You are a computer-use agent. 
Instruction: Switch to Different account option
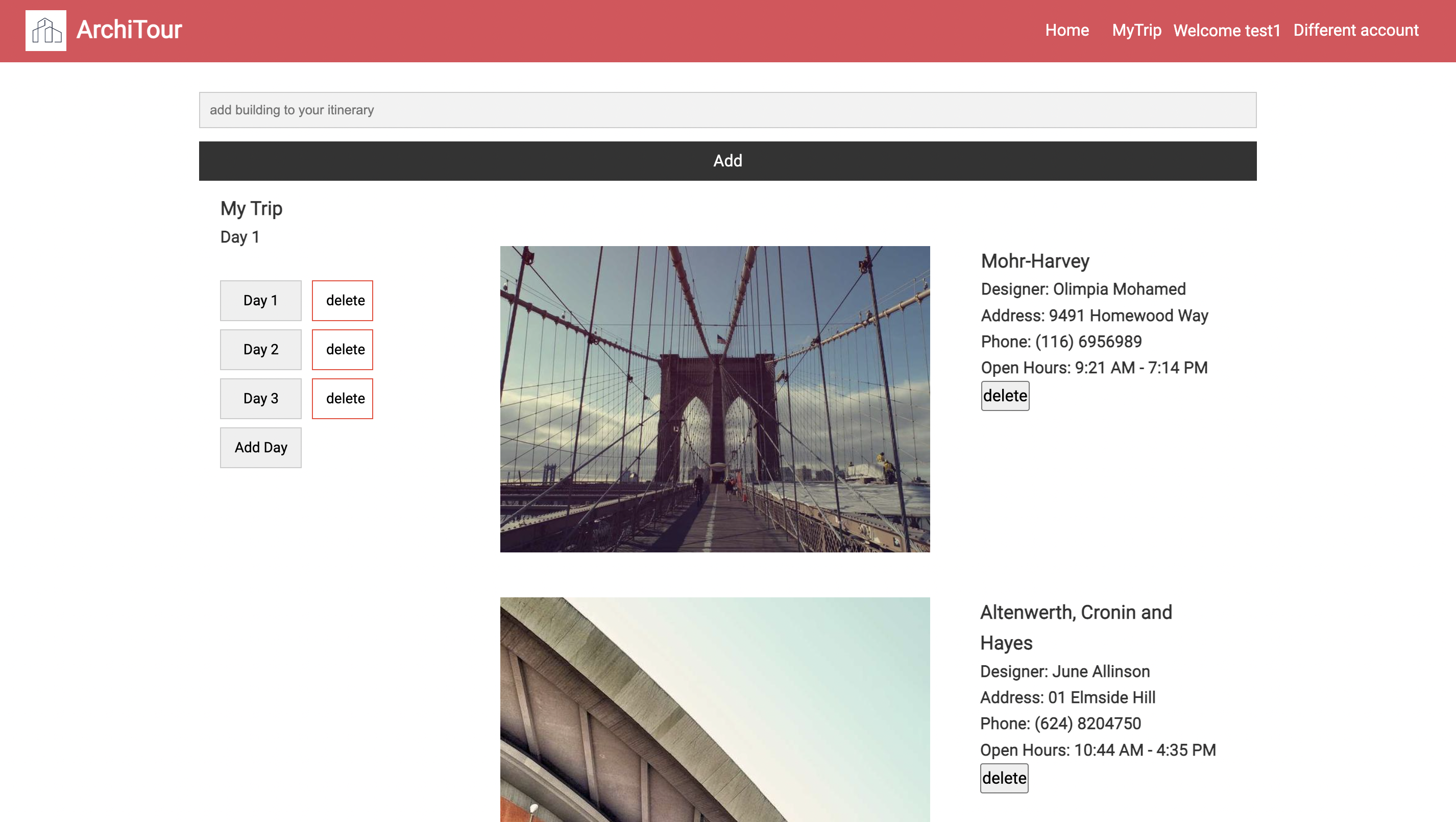coord(1356,30)
